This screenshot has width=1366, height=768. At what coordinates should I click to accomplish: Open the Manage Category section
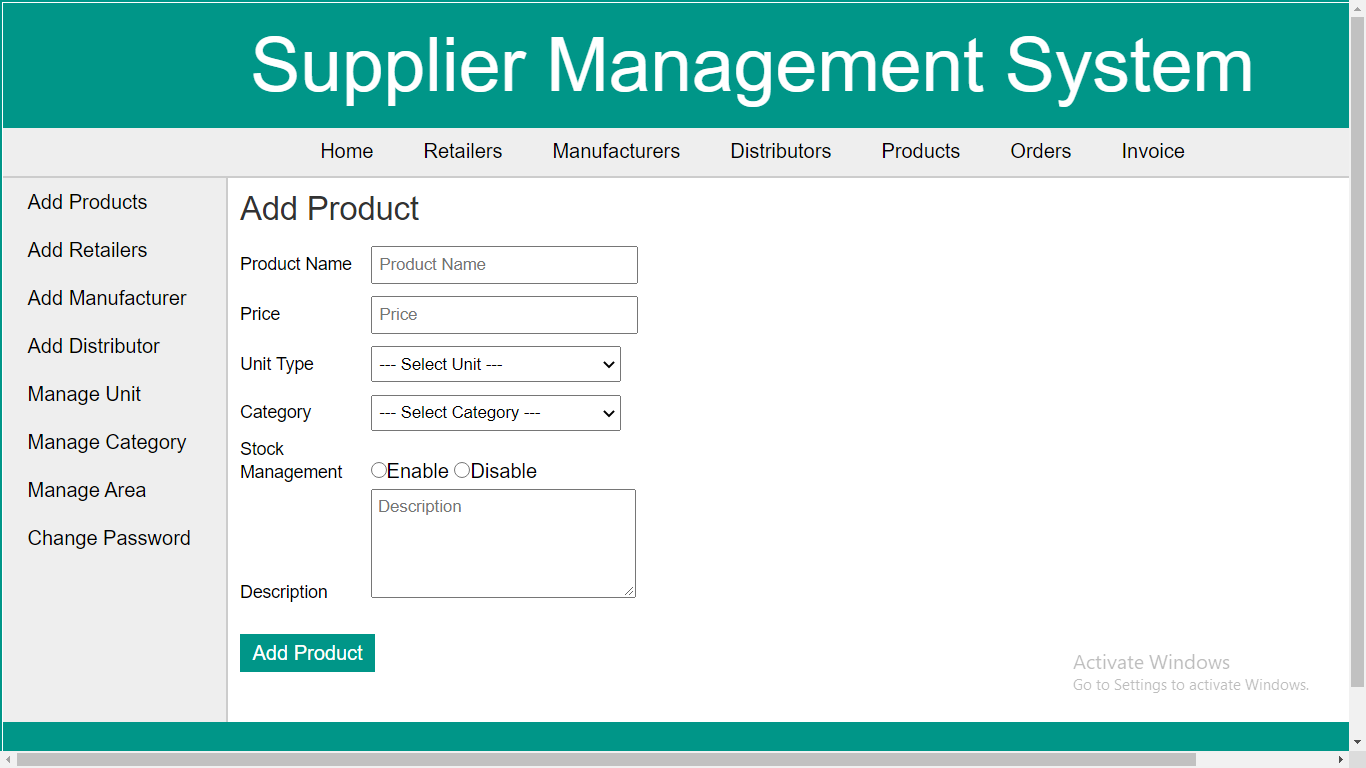click(x=106, y=442)
